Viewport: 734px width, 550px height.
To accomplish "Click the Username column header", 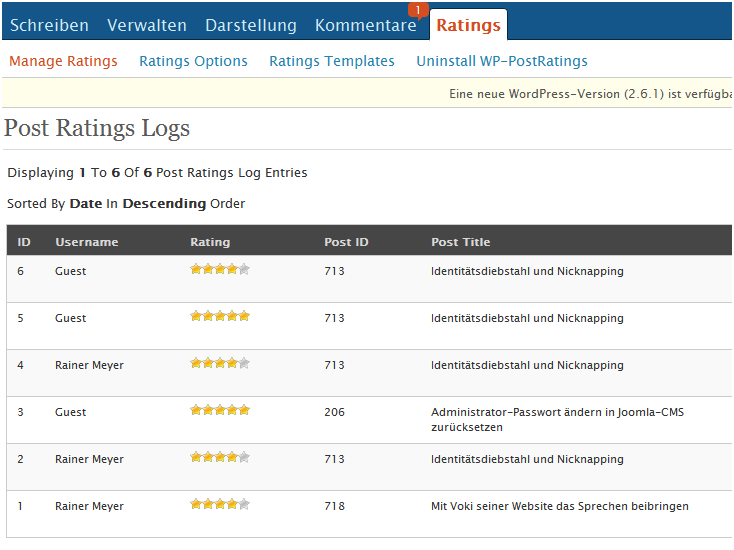I will pyautogui.click(x=87, y=242).
